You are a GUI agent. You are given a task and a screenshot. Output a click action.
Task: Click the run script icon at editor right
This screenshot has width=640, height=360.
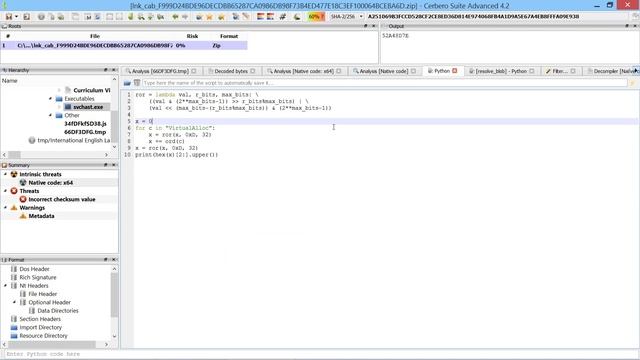pos(633,83)
